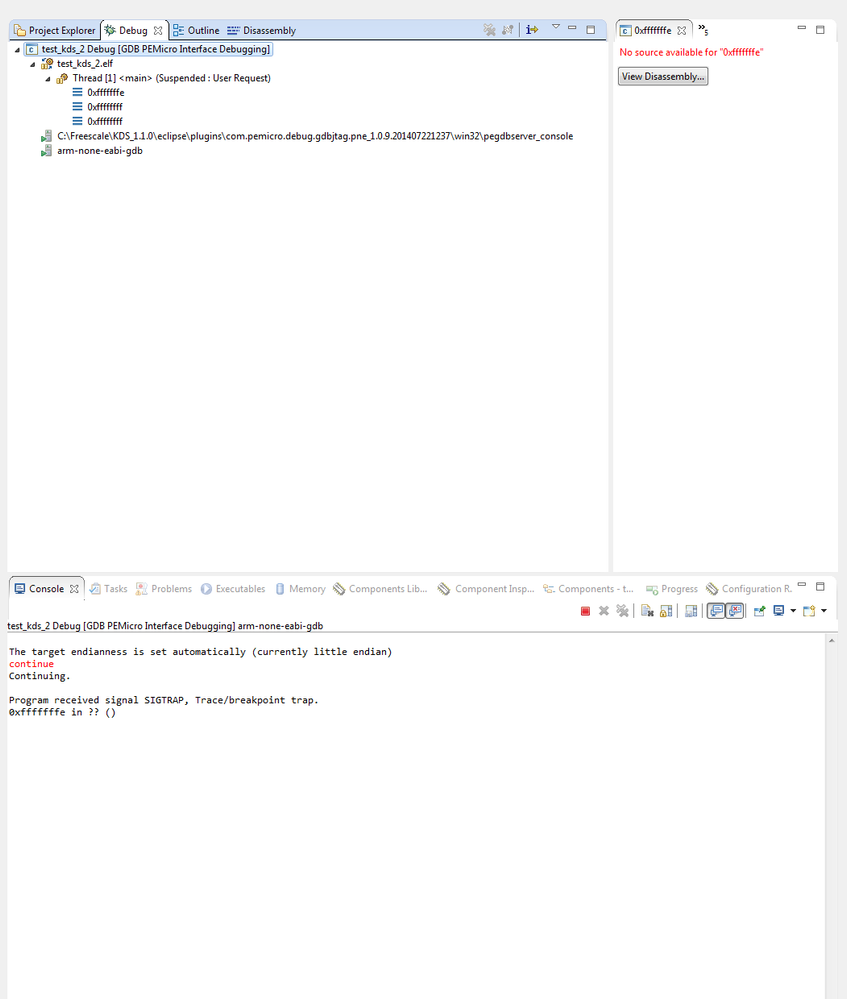This screenshot has height=999, width=847.
Task: Open the Debug view menu triangle
Action: point(556,28)
